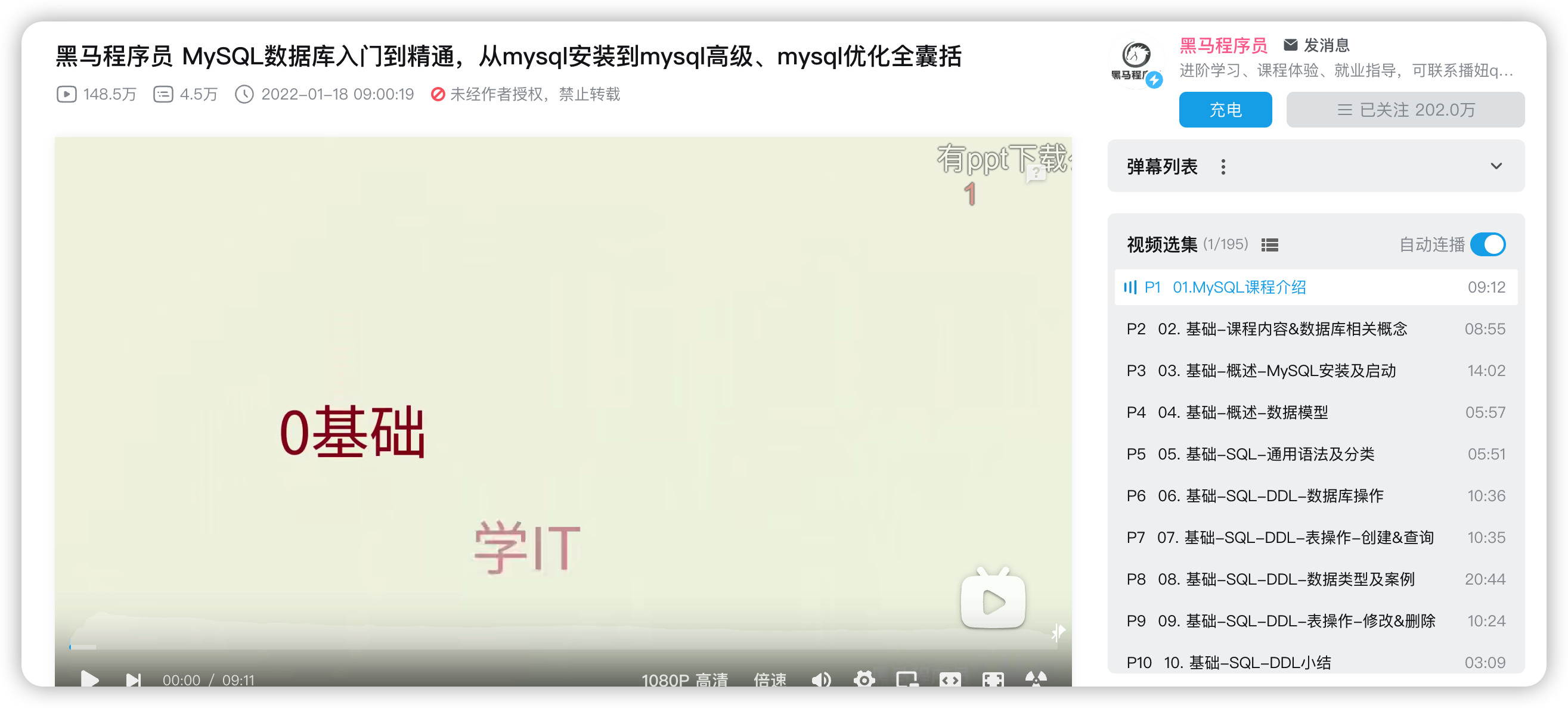Viewport: 1568px width, 708px height.
Task: Click the 00:00 / 09:11 time display
Action: [x=208, y=680]
